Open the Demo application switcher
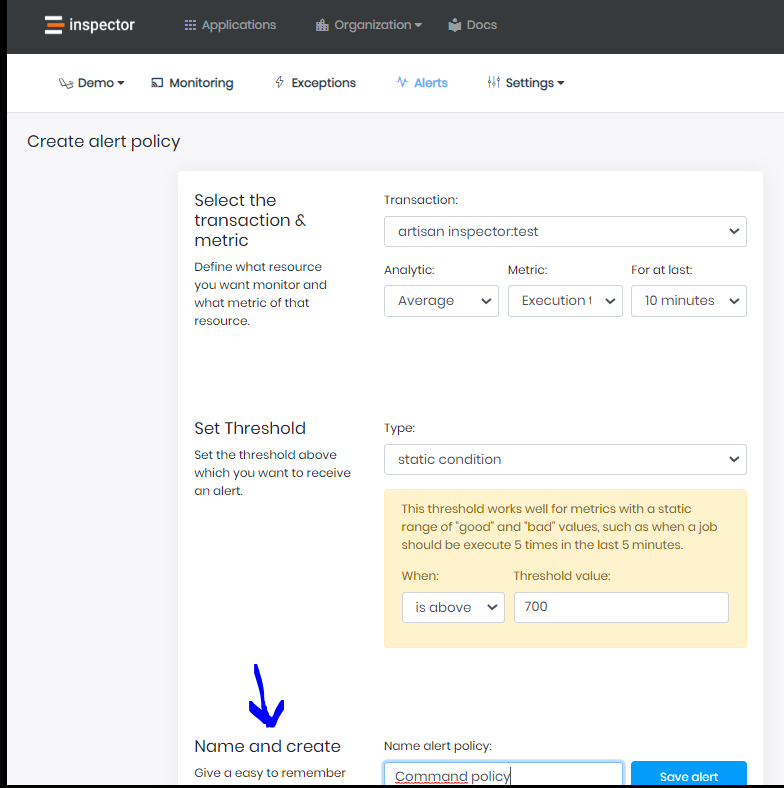Viewport: 784px width, 788px height. [92, 83]
